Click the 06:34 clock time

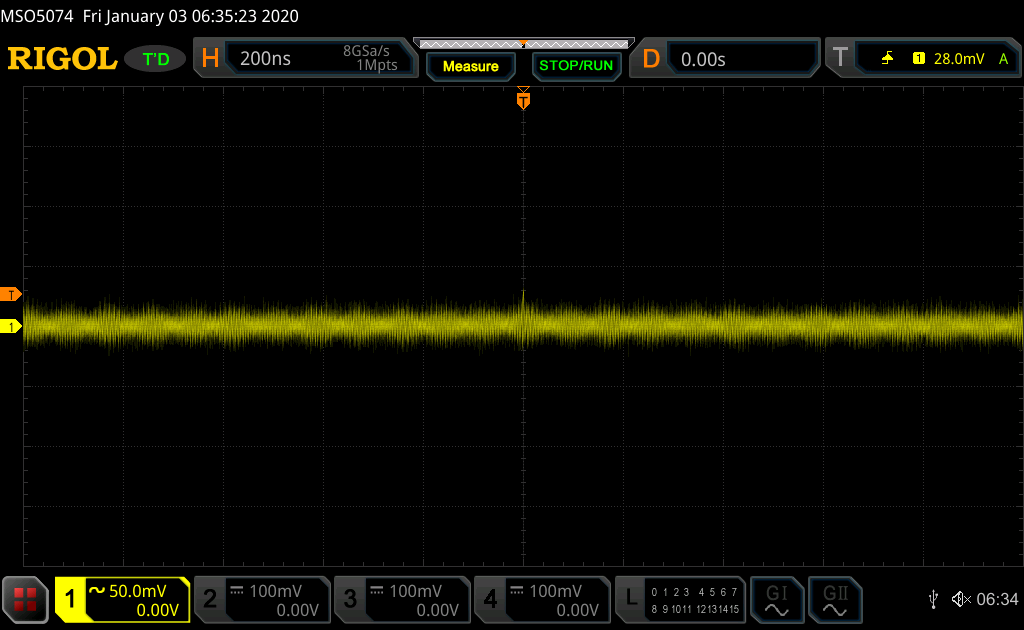(997, 599)
